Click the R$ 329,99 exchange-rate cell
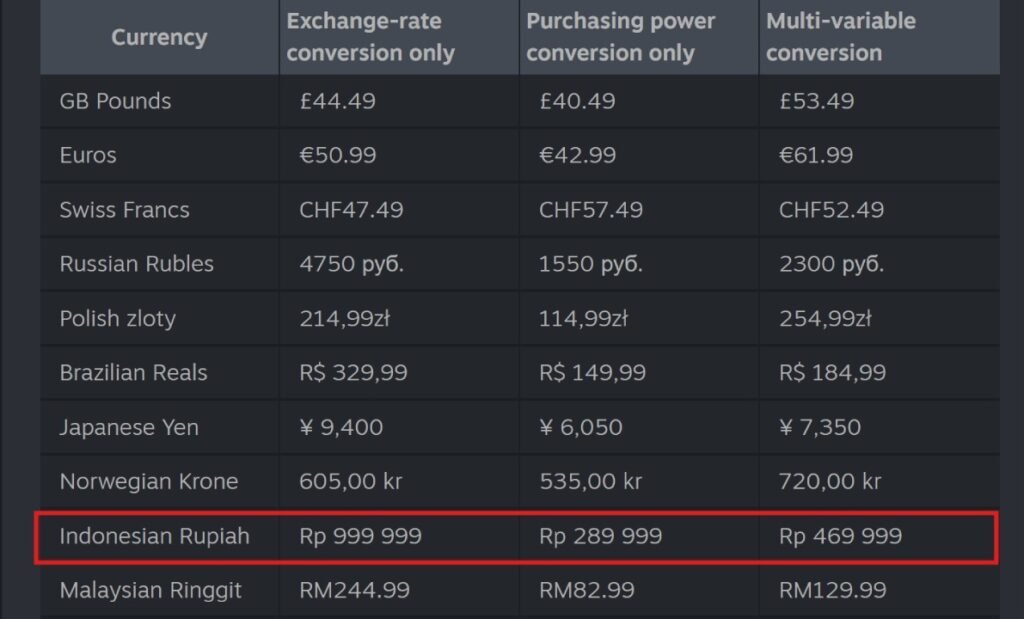This screenshot has height=619, width=1024. [x=353, y=373]
